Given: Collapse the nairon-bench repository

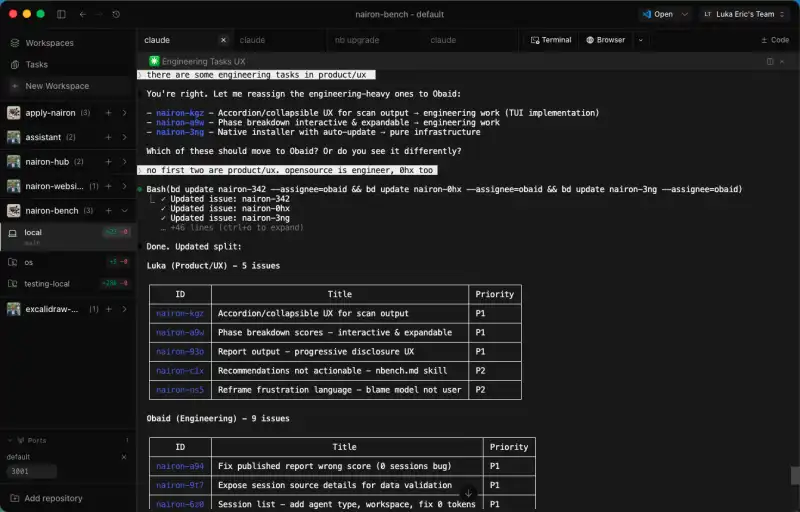Looking at the screenshot, I should click(124, 211).
